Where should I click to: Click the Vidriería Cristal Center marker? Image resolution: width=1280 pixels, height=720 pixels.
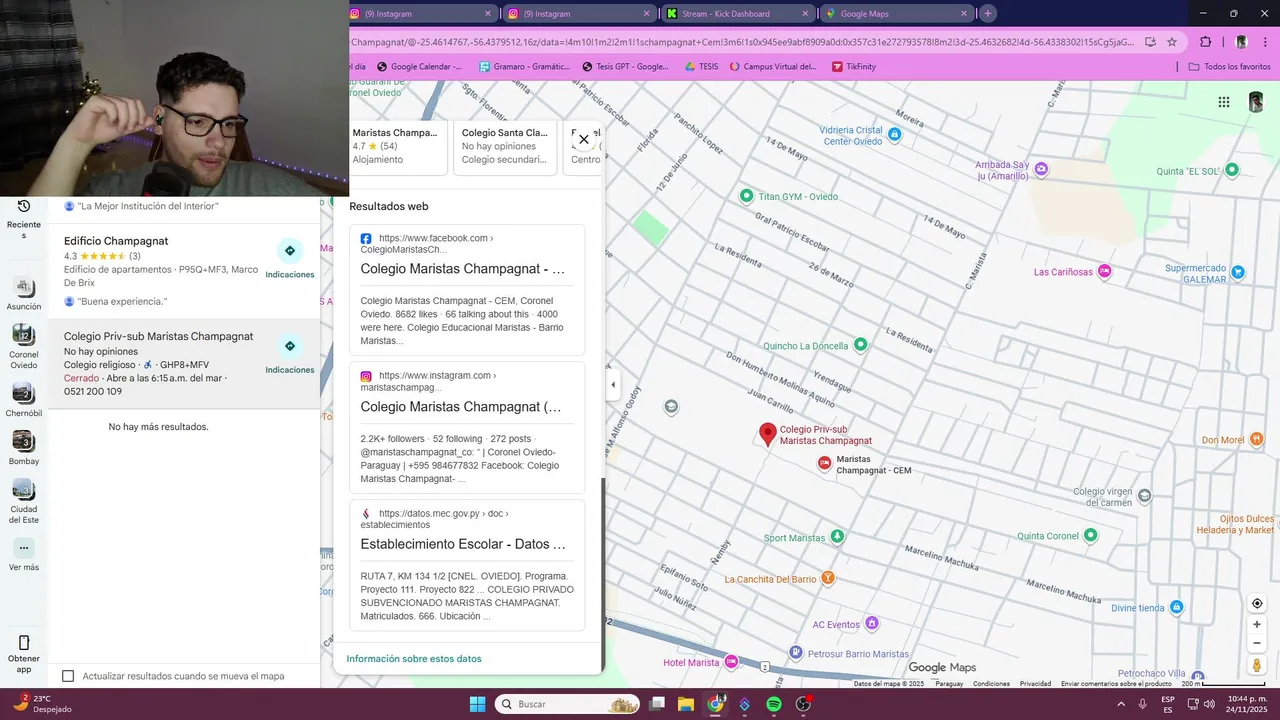[x=894, y=134]
